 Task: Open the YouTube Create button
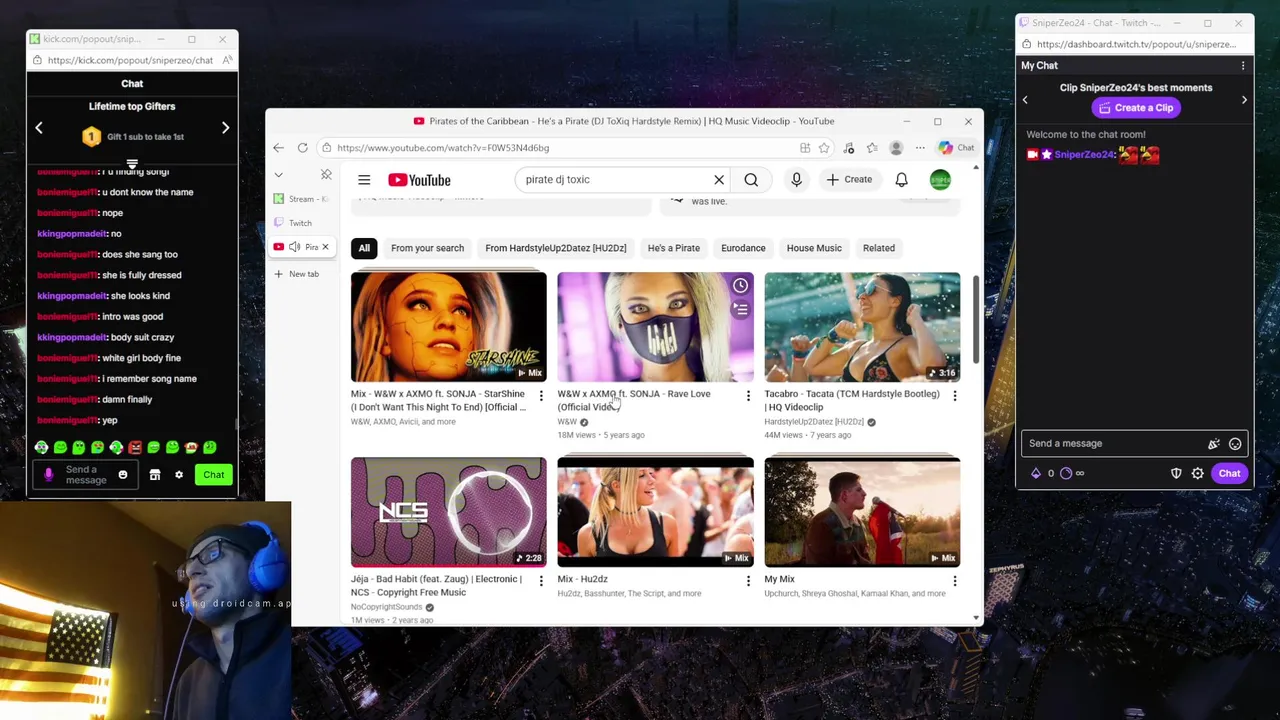tap(850, 180)
